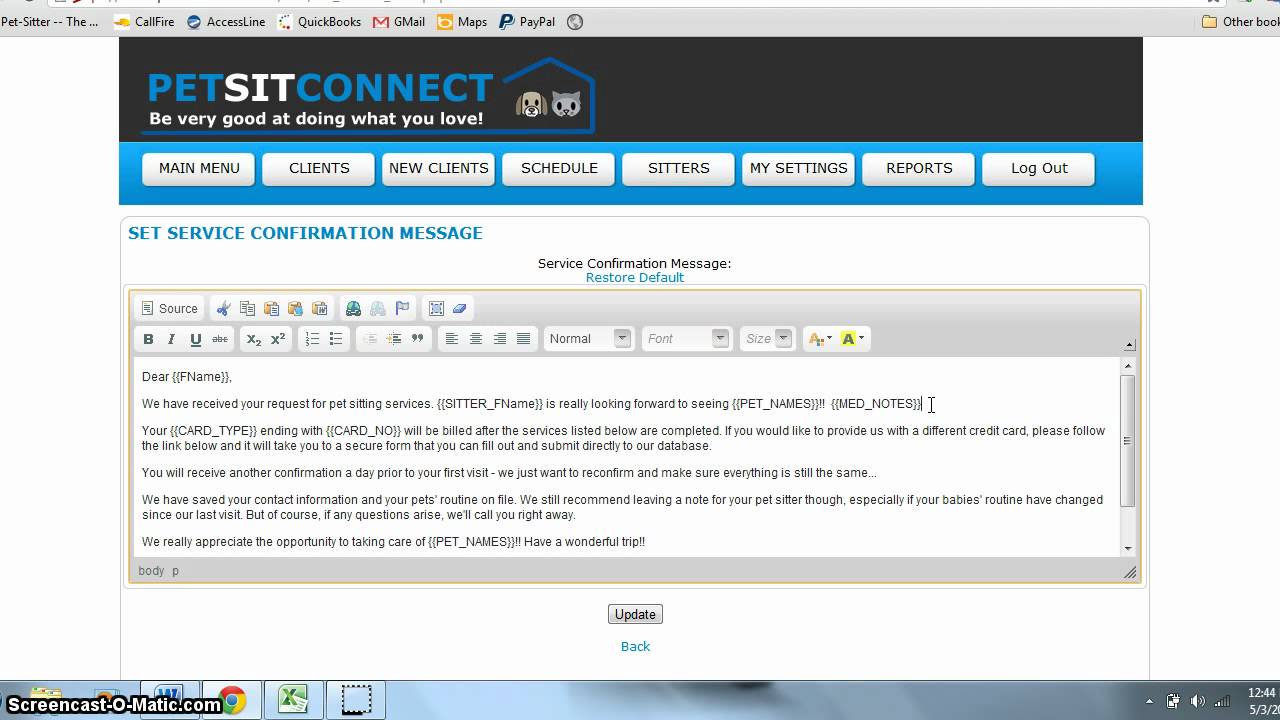Click the editor scrollbar up arrow
The height and width of the screenshot is (720, 1280).
point(1128,367)
